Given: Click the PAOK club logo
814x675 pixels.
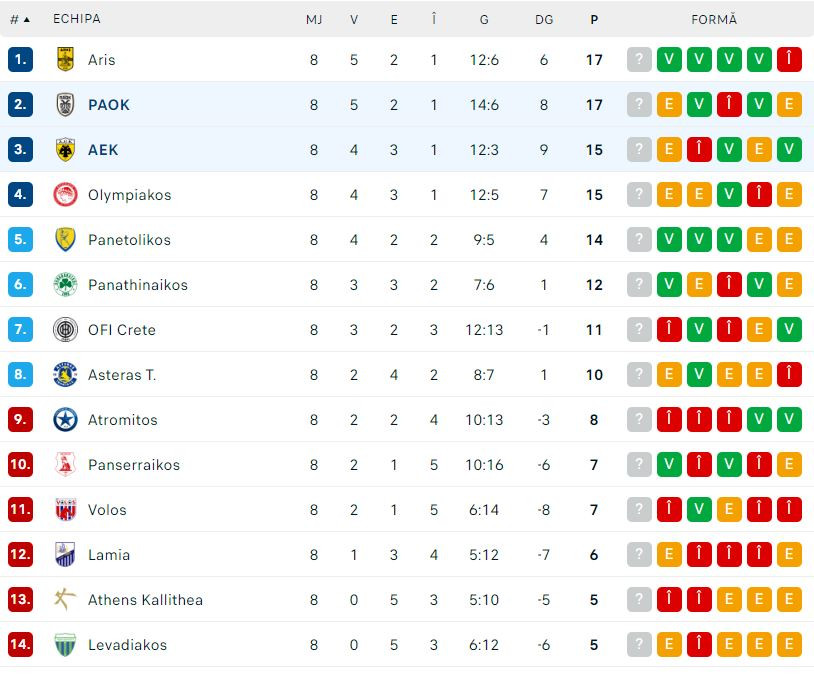Looking at the screenshot, I should (66, 105).
